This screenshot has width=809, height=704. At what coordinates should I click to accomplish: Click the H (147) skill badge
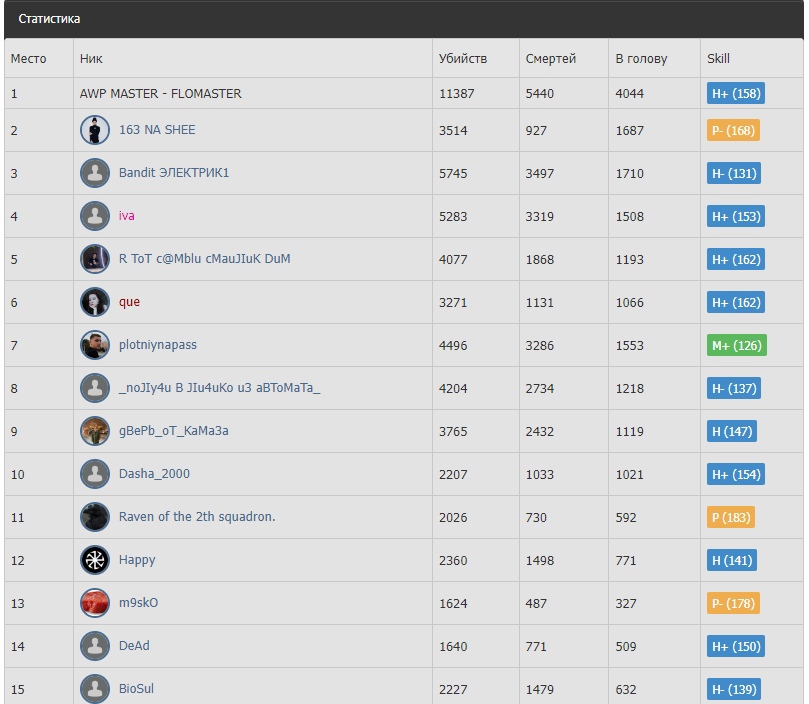point(732,431)
